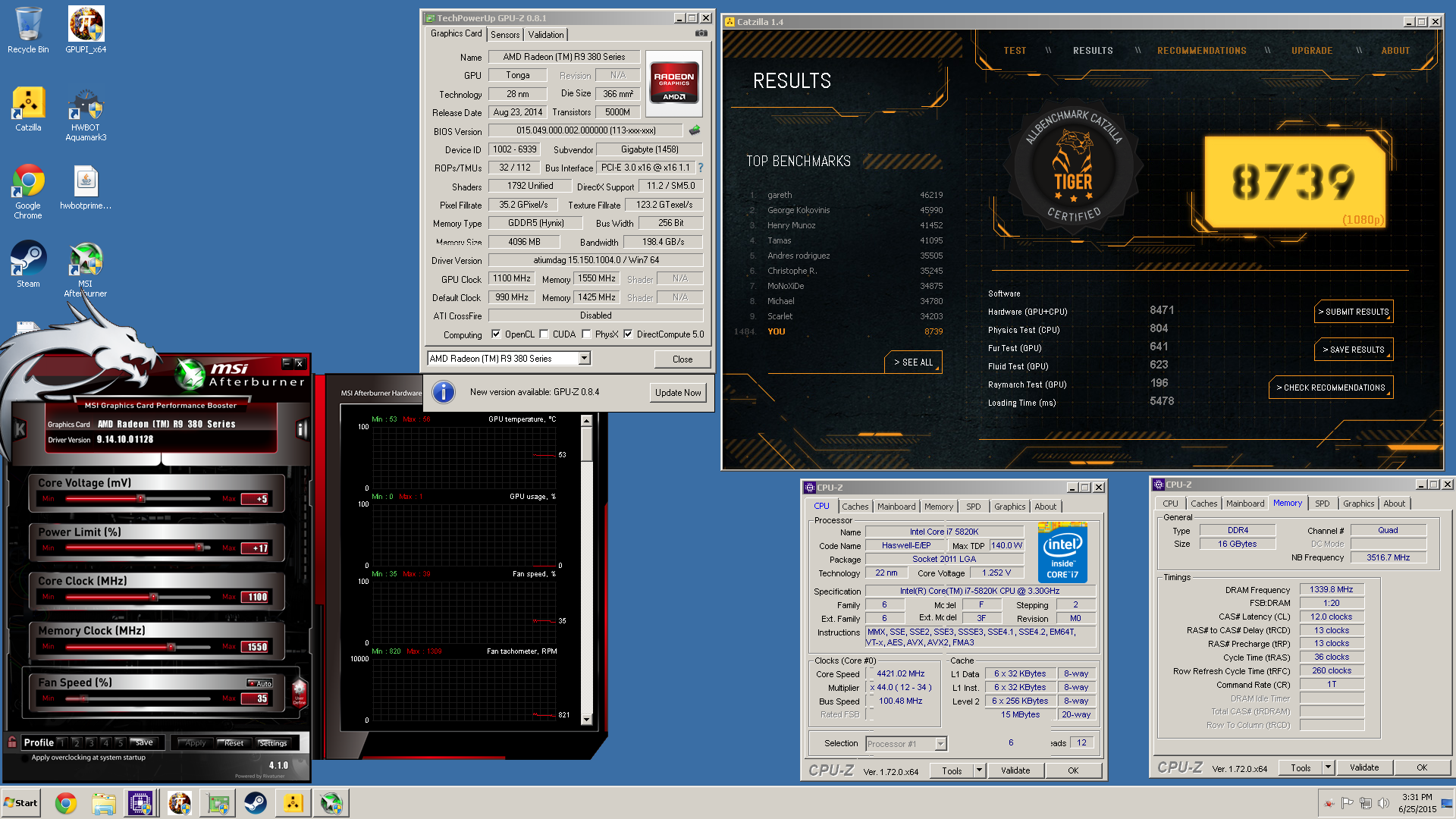Click CHECK RECOMMENDATIONS in Catzilla
Image resolution: width=1456 pixels, height=819 pixels.
pyautogui.click(x=1330, y=388)
